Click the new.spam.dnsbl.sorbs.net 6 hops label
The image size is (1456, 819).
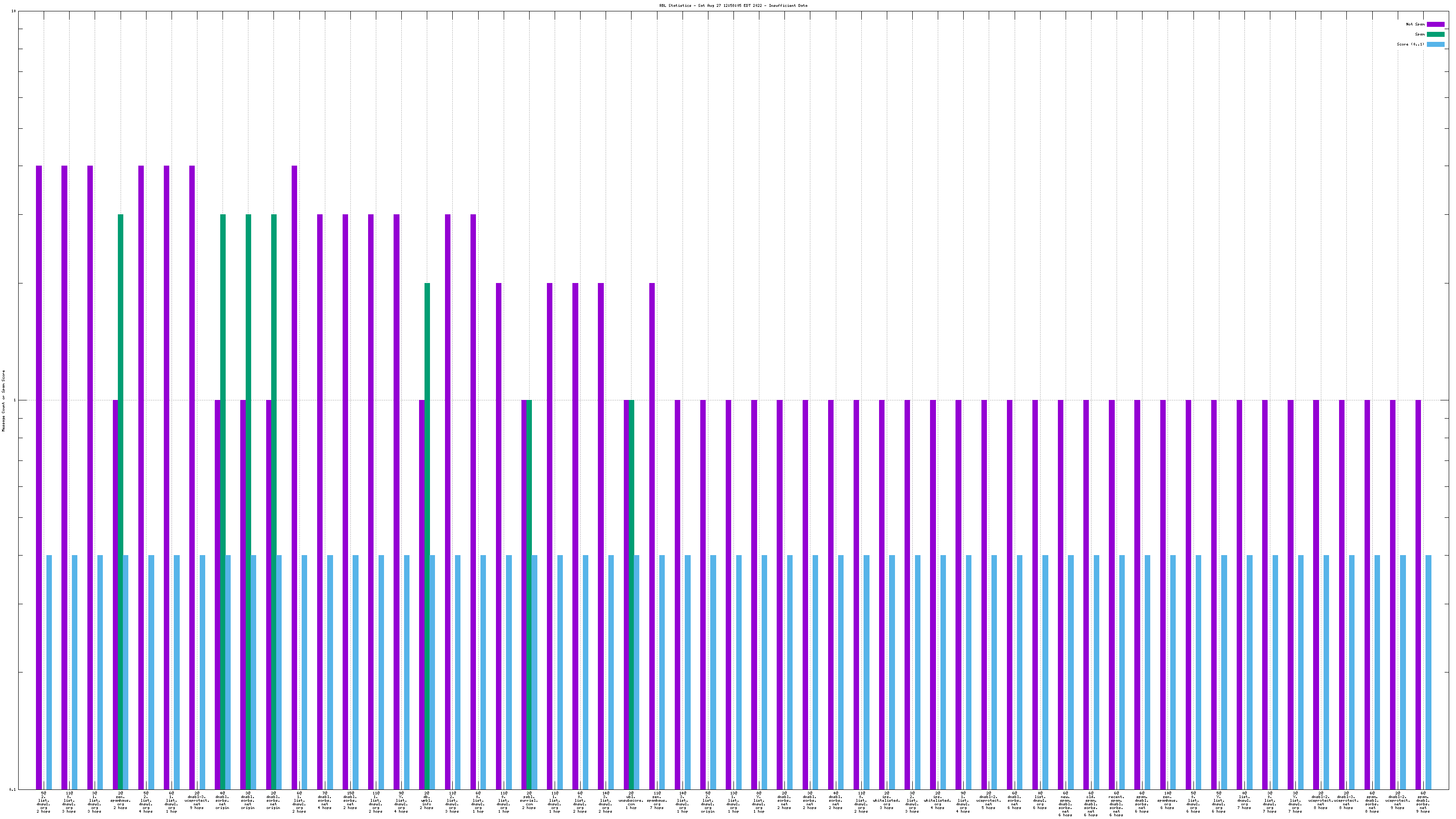point(1065,804)
